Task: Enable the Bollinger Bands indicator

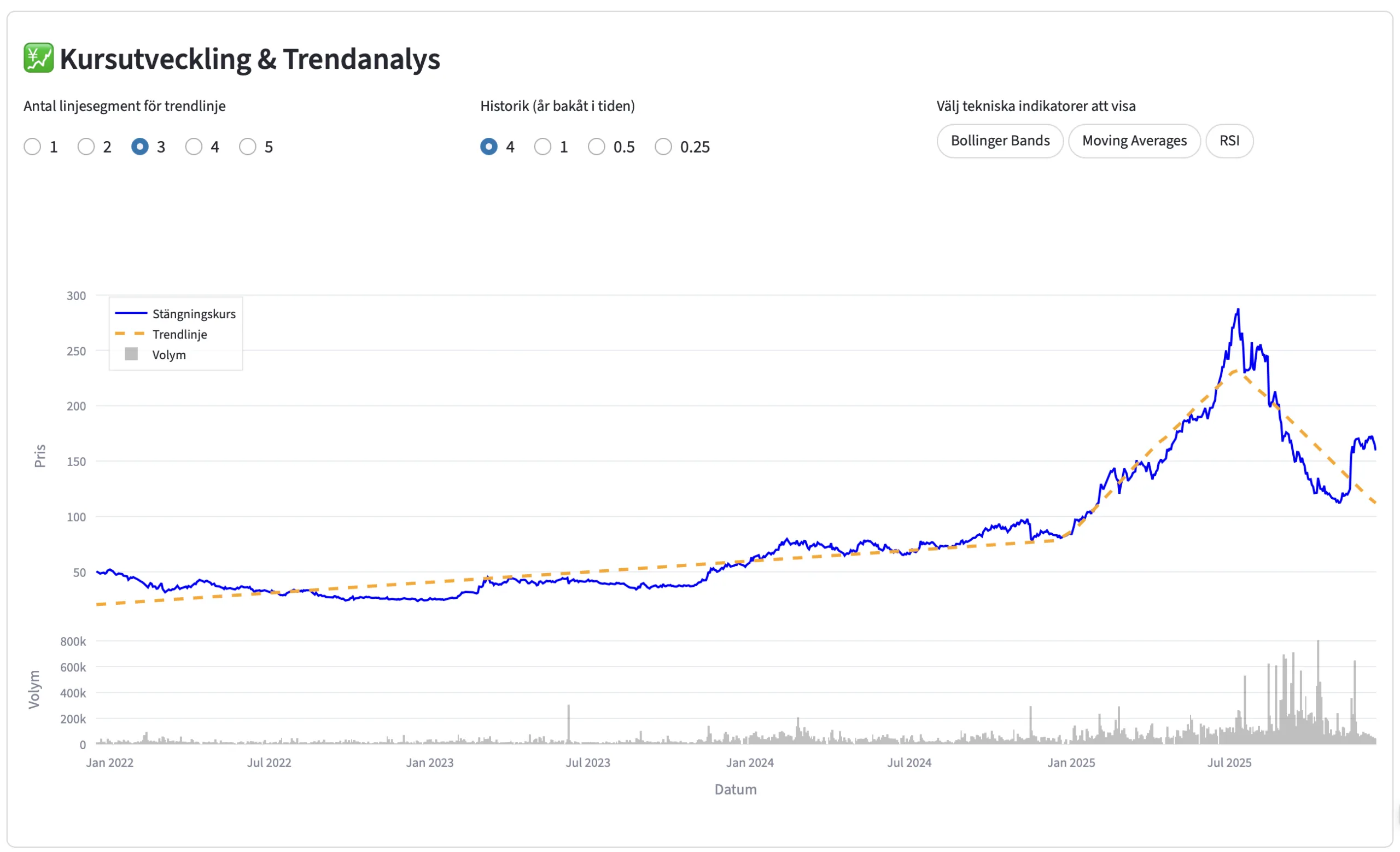Action: coord(1000,141)
